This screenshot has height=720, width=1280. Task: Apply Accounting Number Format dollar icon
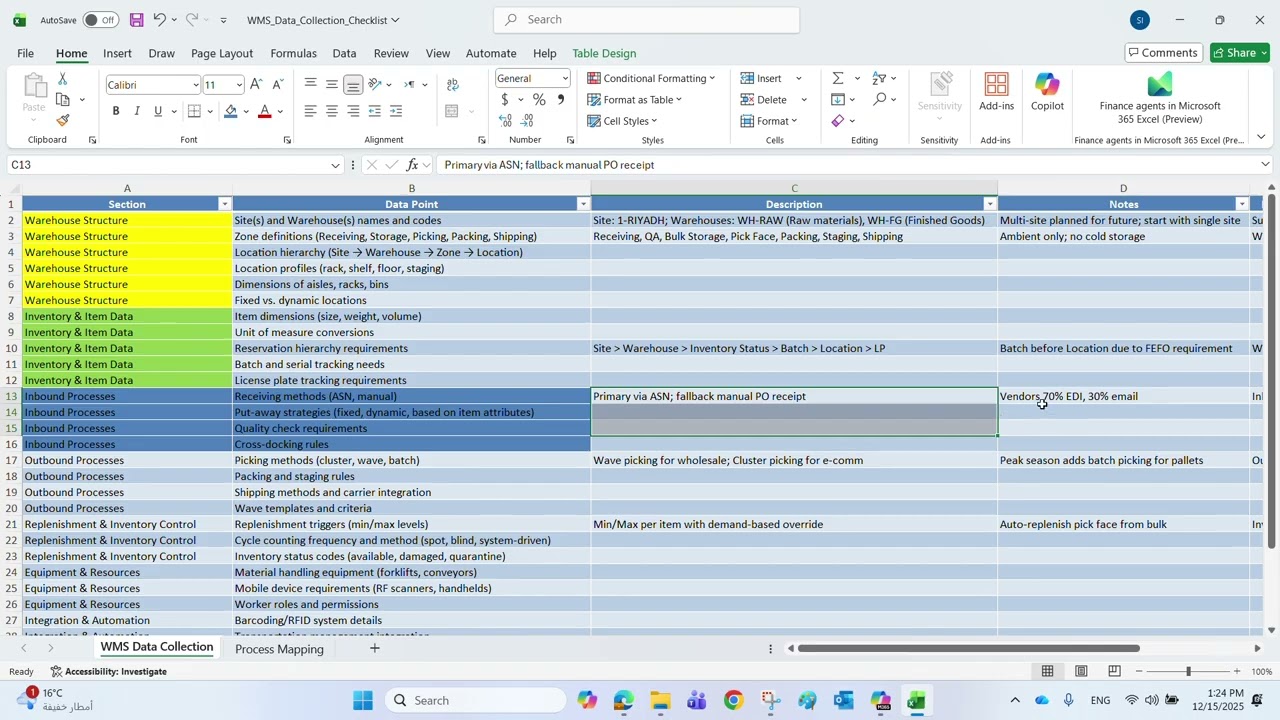[506, 100]
